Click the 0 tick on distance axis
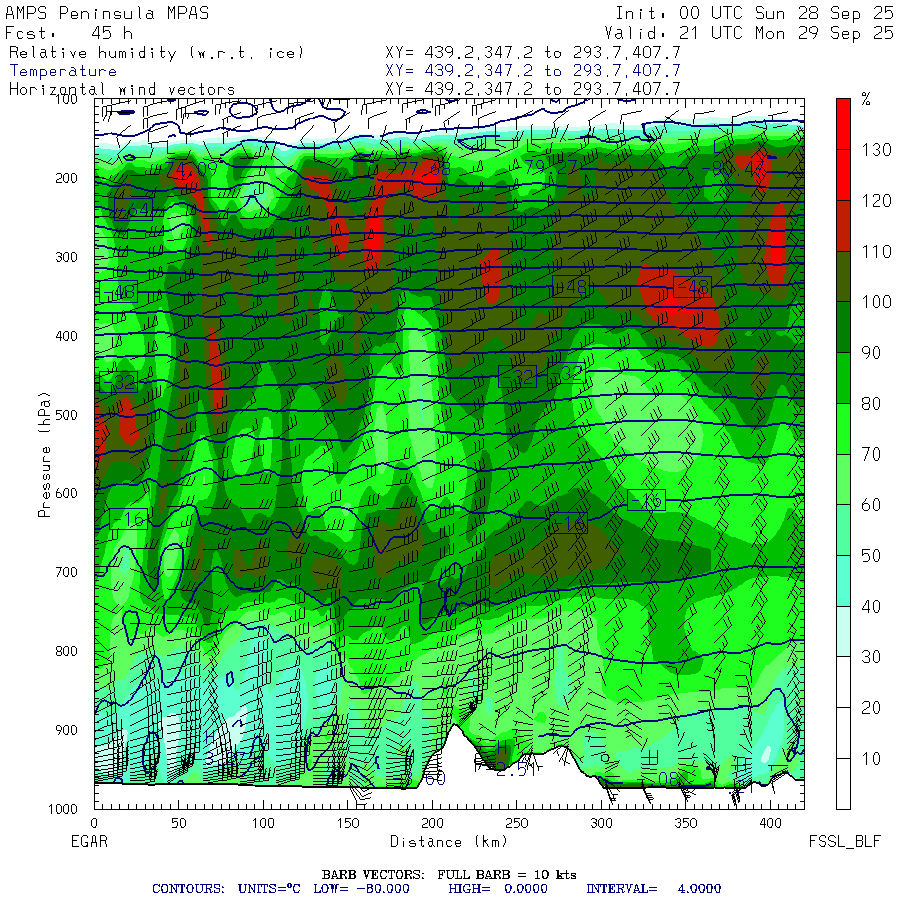 (x=94, y=823)
